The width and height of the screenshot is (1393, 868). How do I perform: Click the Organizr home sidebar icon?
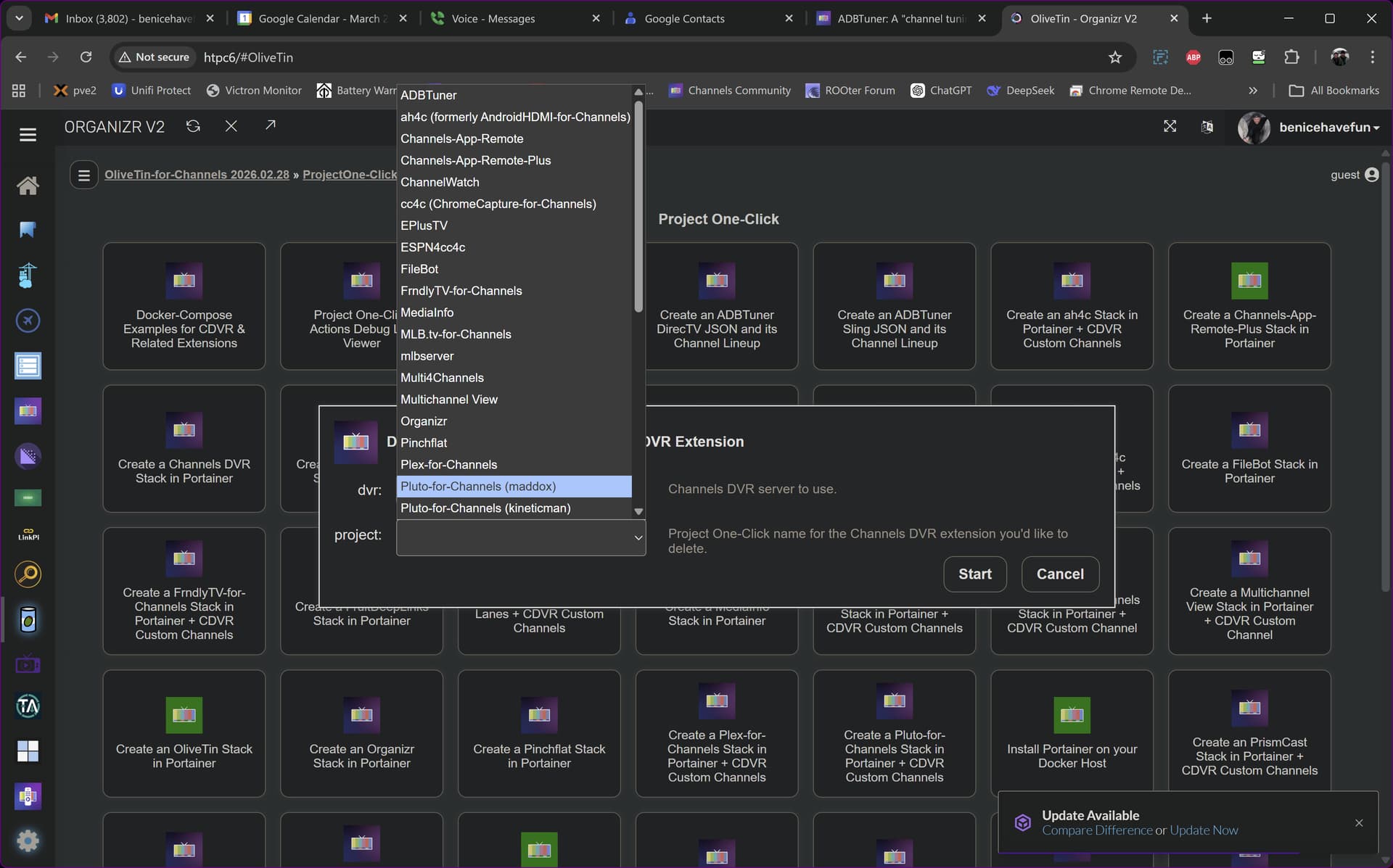pyautogui.click(x=28, y=186)
